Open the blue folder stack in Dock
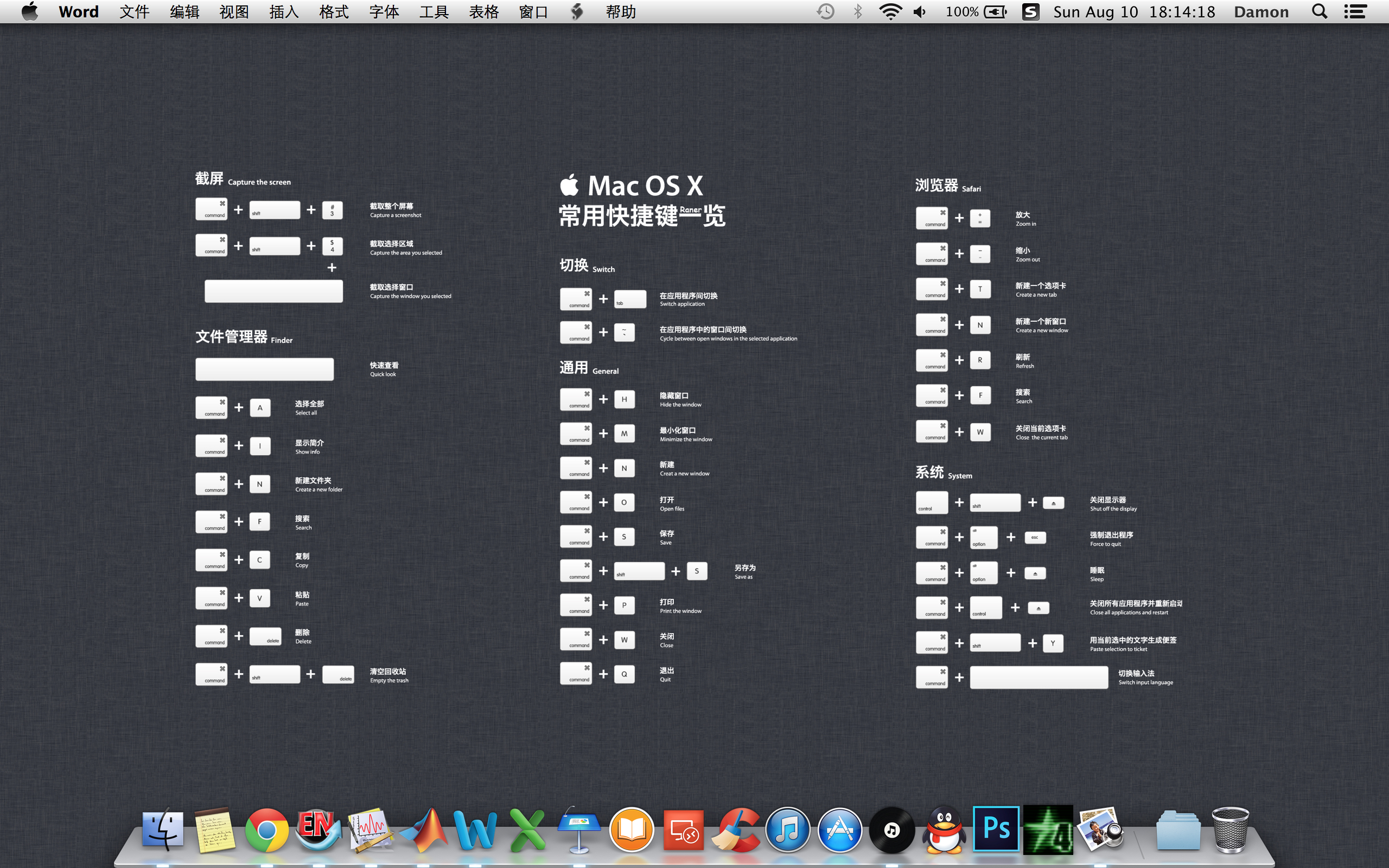Screen dimensions: 1389x868 (x=1178, y=830)
